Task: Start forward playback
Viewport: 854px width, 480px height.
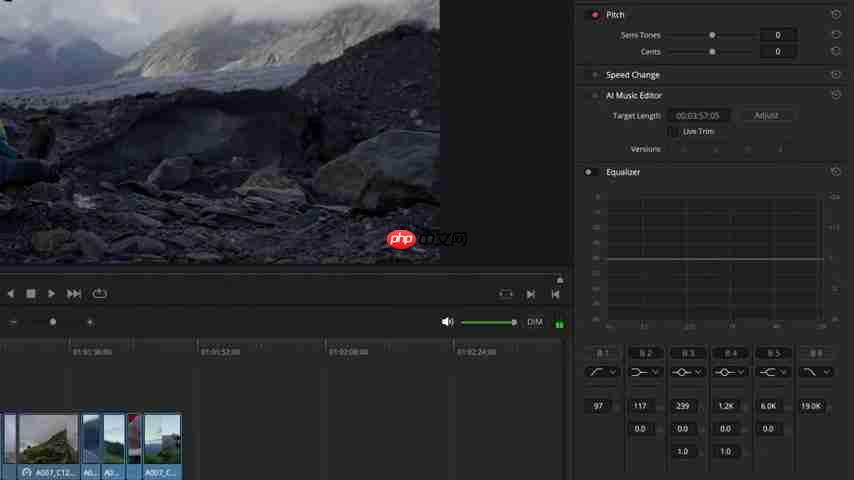Action: pyautogui.click(x=51, y=294)
